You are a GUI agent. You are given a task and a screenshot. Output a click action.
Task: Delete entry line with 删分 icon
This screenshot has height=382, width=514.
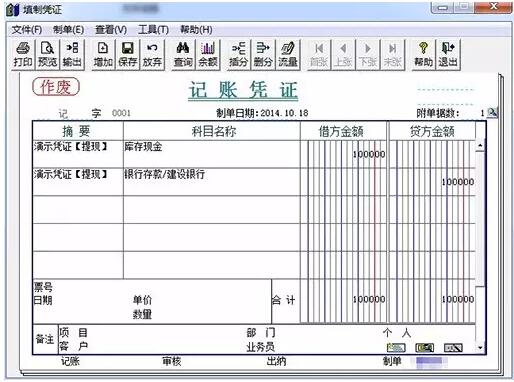pos(263,55)
